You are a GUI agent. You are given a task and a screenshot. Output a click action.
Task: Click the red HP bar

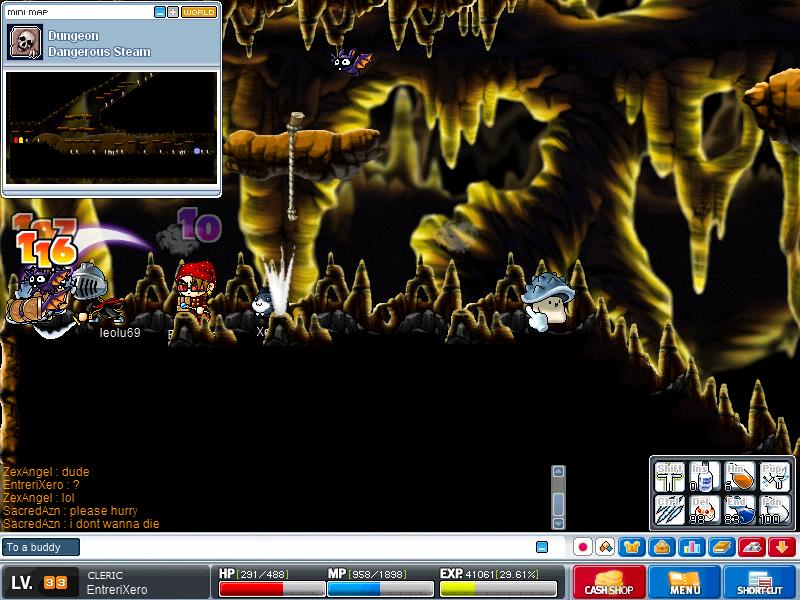coord(271,589)
